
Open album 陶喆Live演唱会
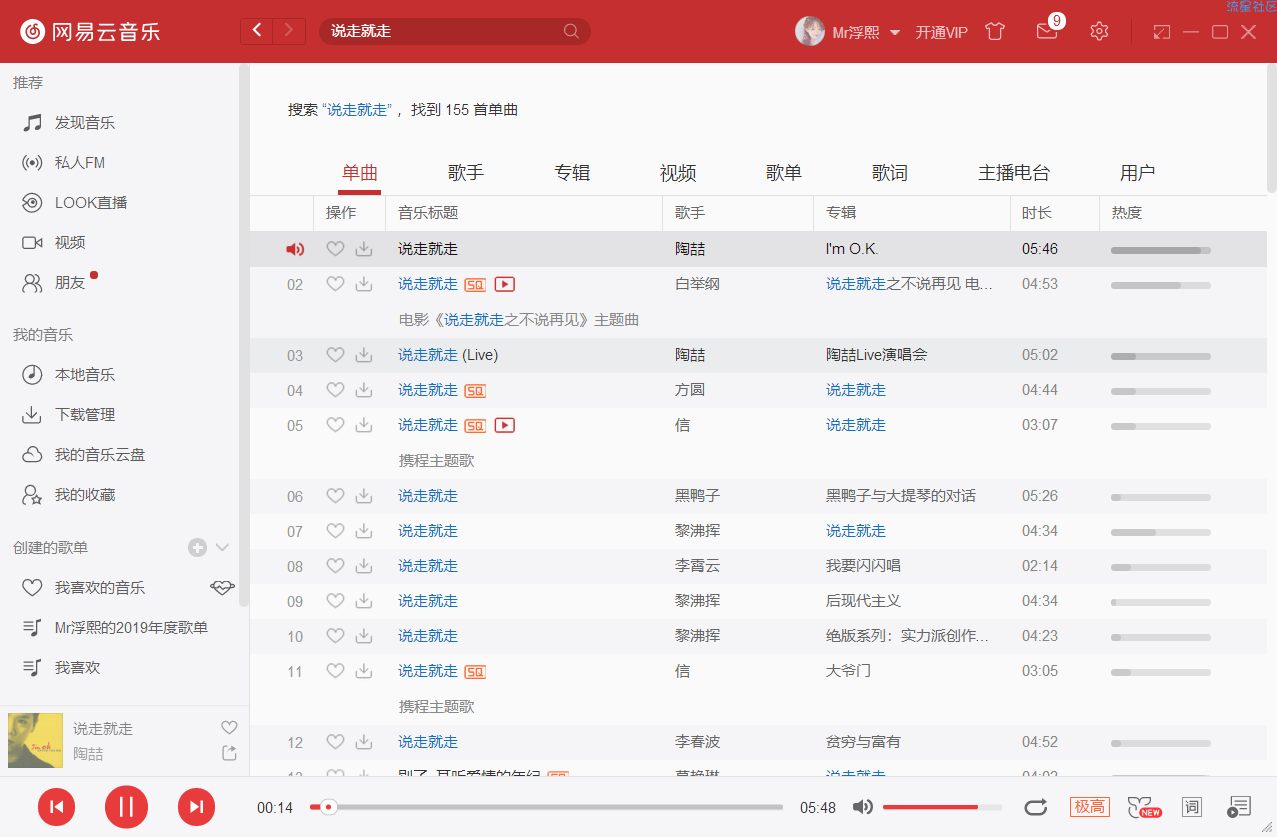point(876,355)
